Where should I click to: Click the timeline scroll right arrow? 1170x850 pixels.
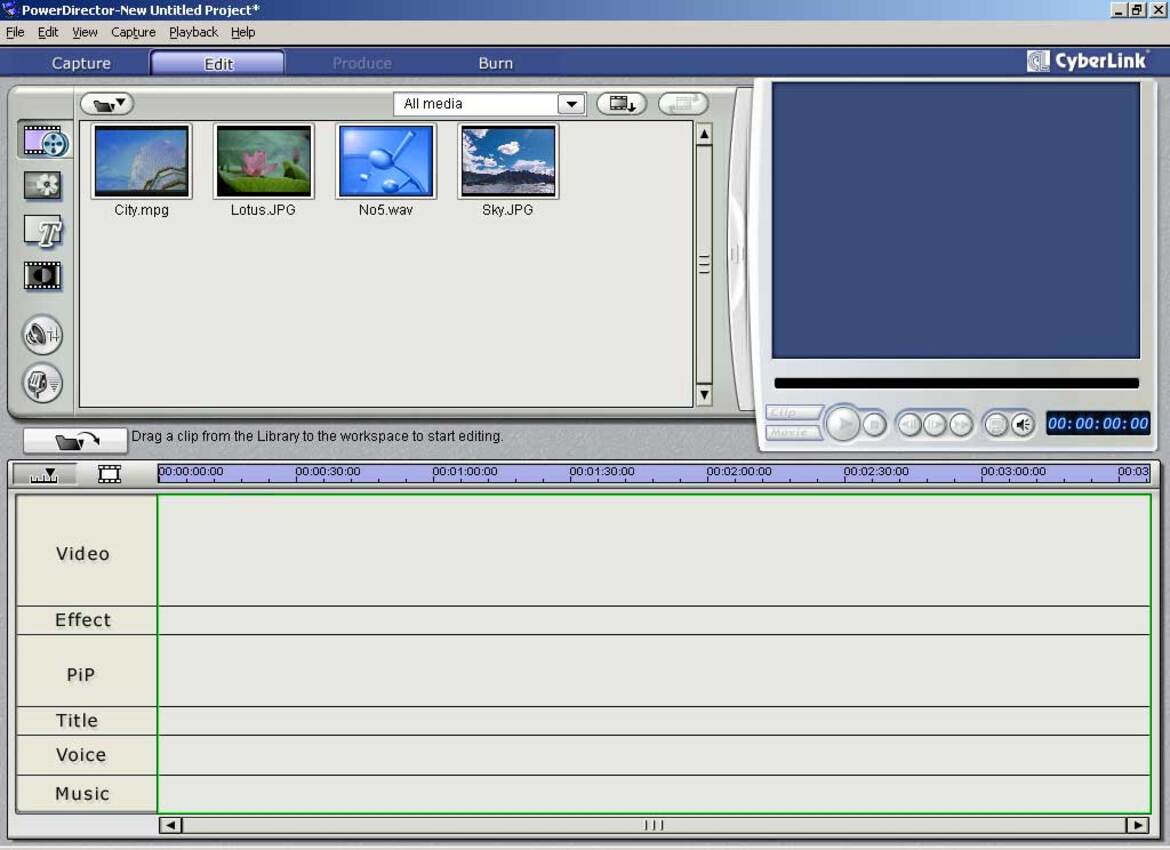(1137, 825)
